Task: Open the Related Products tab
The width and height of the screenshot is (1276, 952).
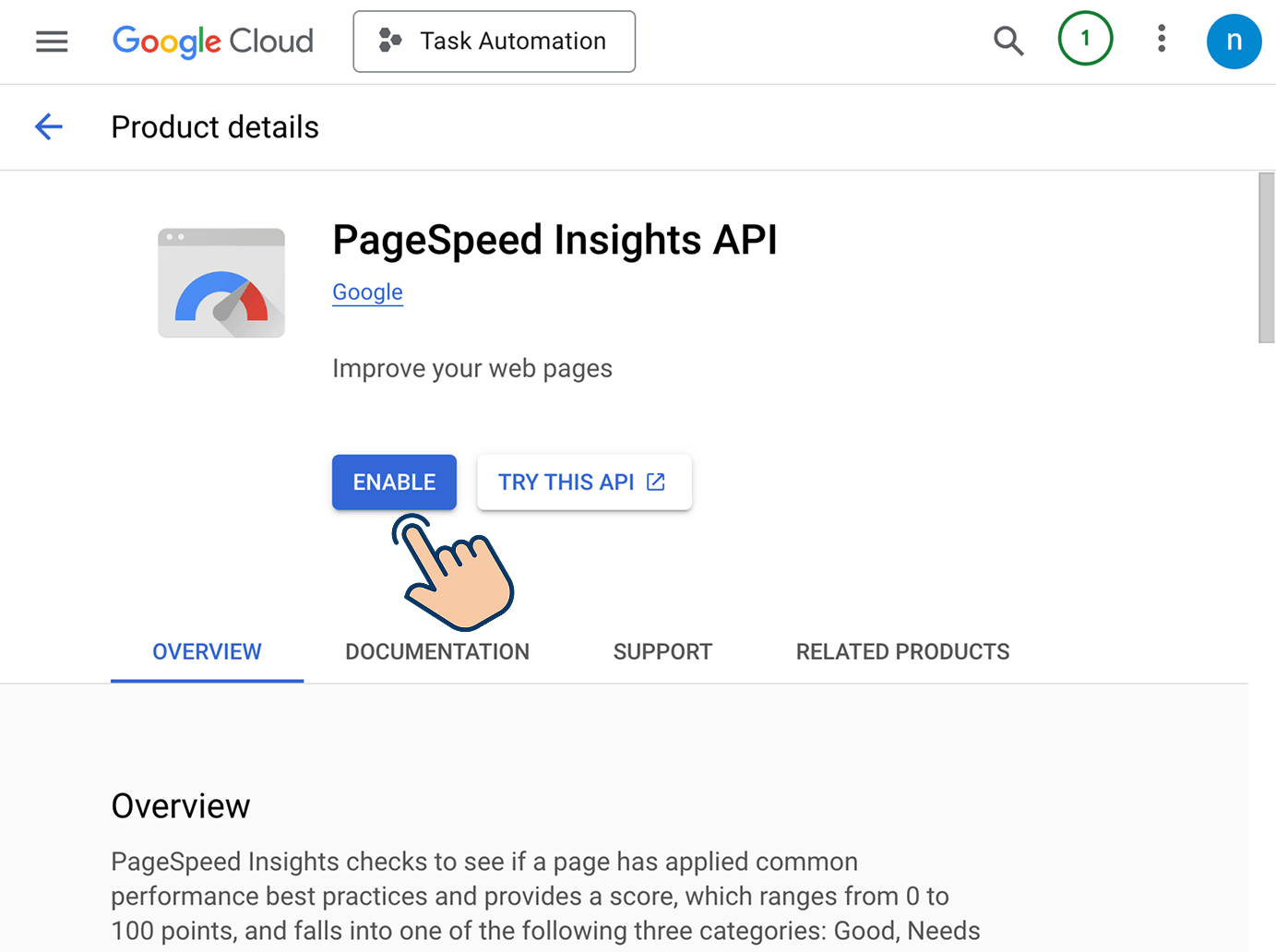Action: [902, 652]
